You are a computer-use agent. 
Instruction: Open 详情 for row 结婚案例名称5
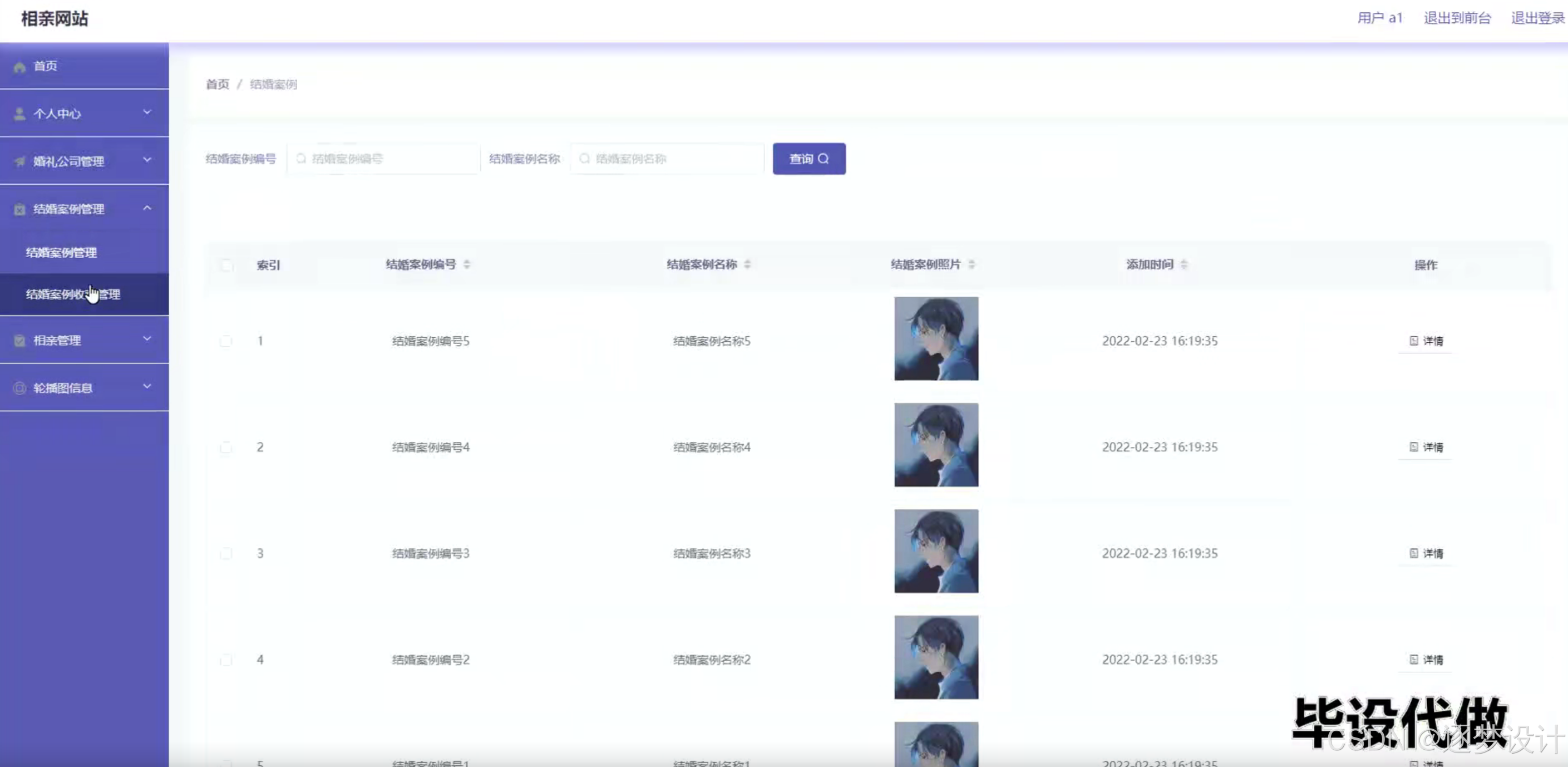[1426, 341]
